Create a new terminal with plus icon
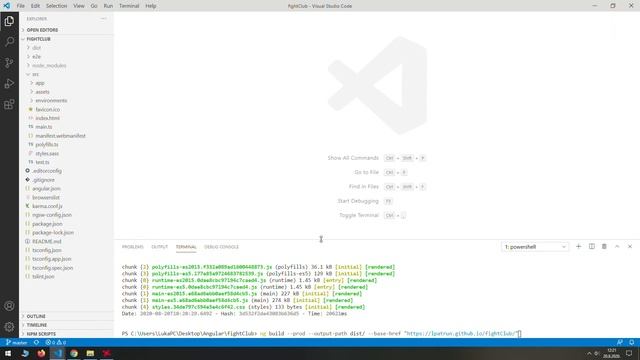 pos(578,247)
